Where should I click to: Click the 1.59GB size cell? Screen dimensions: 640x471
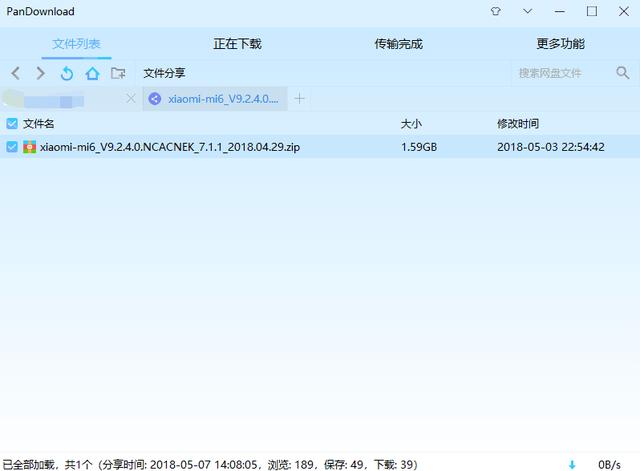[x=419, y=147]
